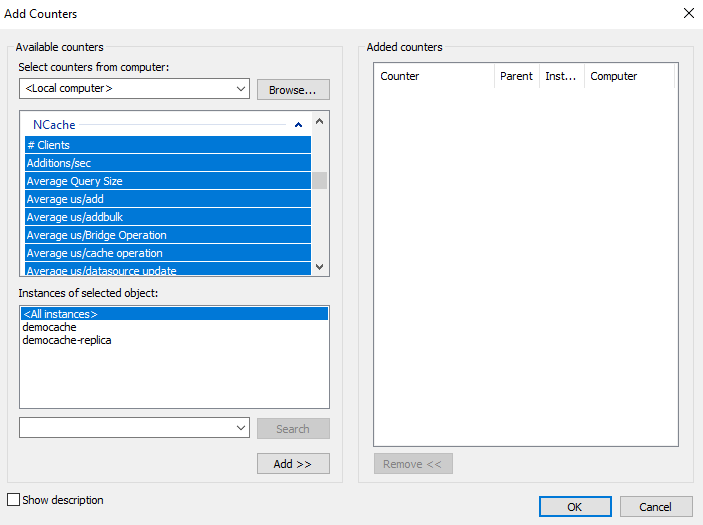Select the Average us/datasource update counter
This screenshot has height=525, width=703.
point(168,269)
